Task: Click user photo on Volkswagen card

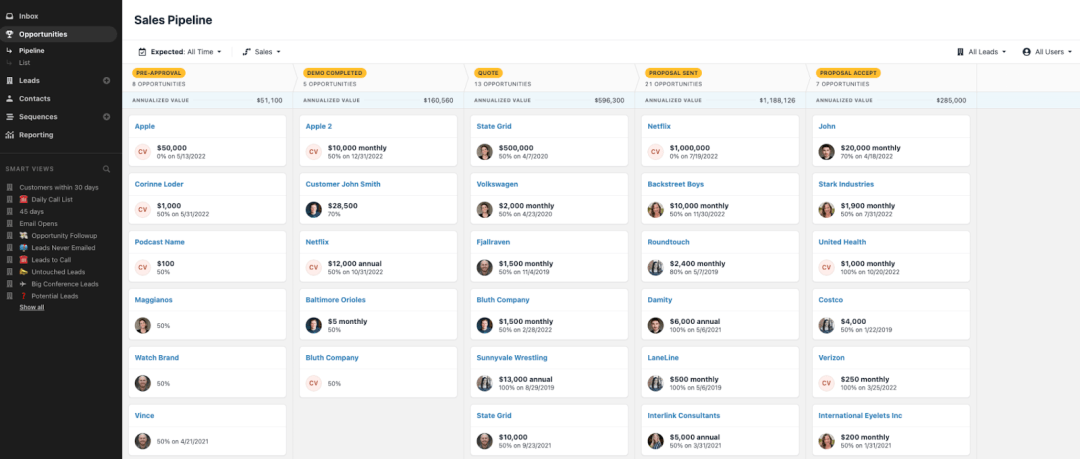Action: [484, 209]
